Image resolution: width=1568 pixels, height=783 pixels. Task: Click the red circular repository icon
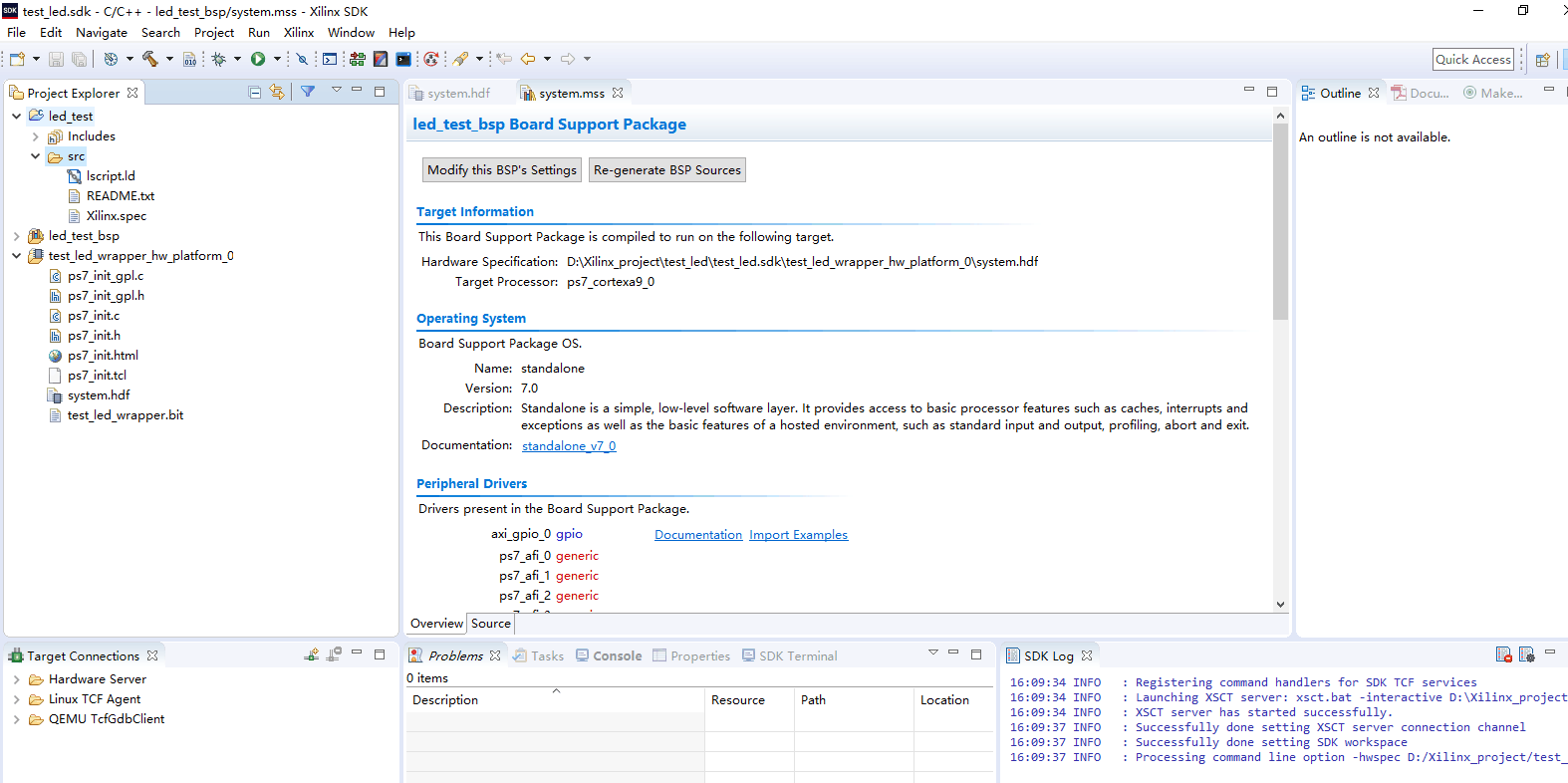tap(430, 59)
